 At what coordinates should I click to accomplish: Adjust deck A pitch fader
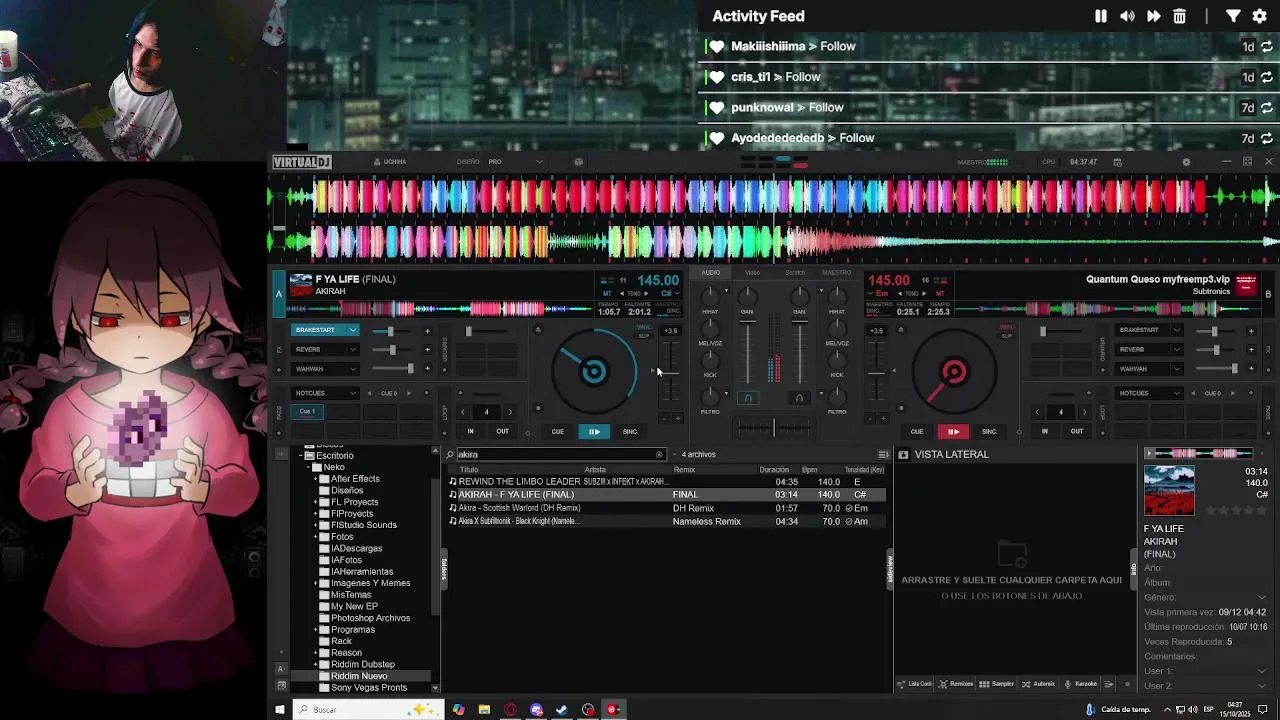pyautogui.click(x=670, y=372)
